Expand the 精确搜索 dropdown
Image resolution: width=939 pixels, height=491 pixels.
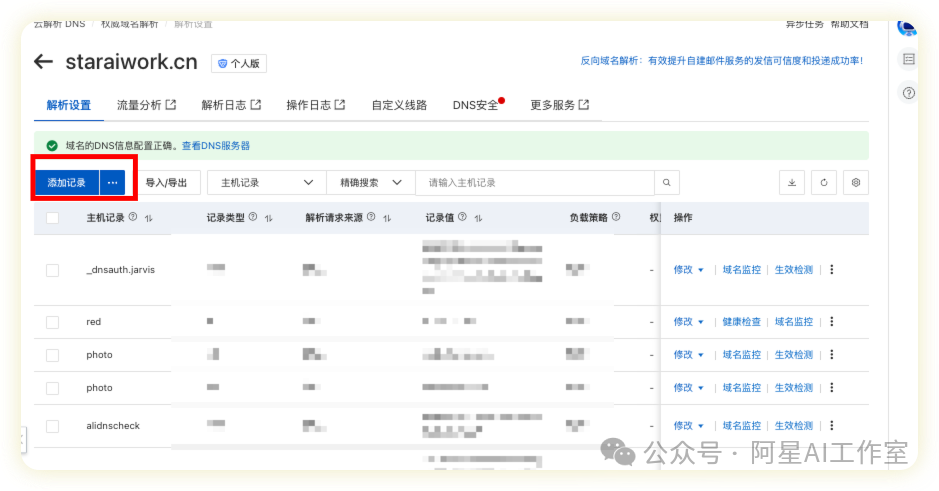[370, 183]
